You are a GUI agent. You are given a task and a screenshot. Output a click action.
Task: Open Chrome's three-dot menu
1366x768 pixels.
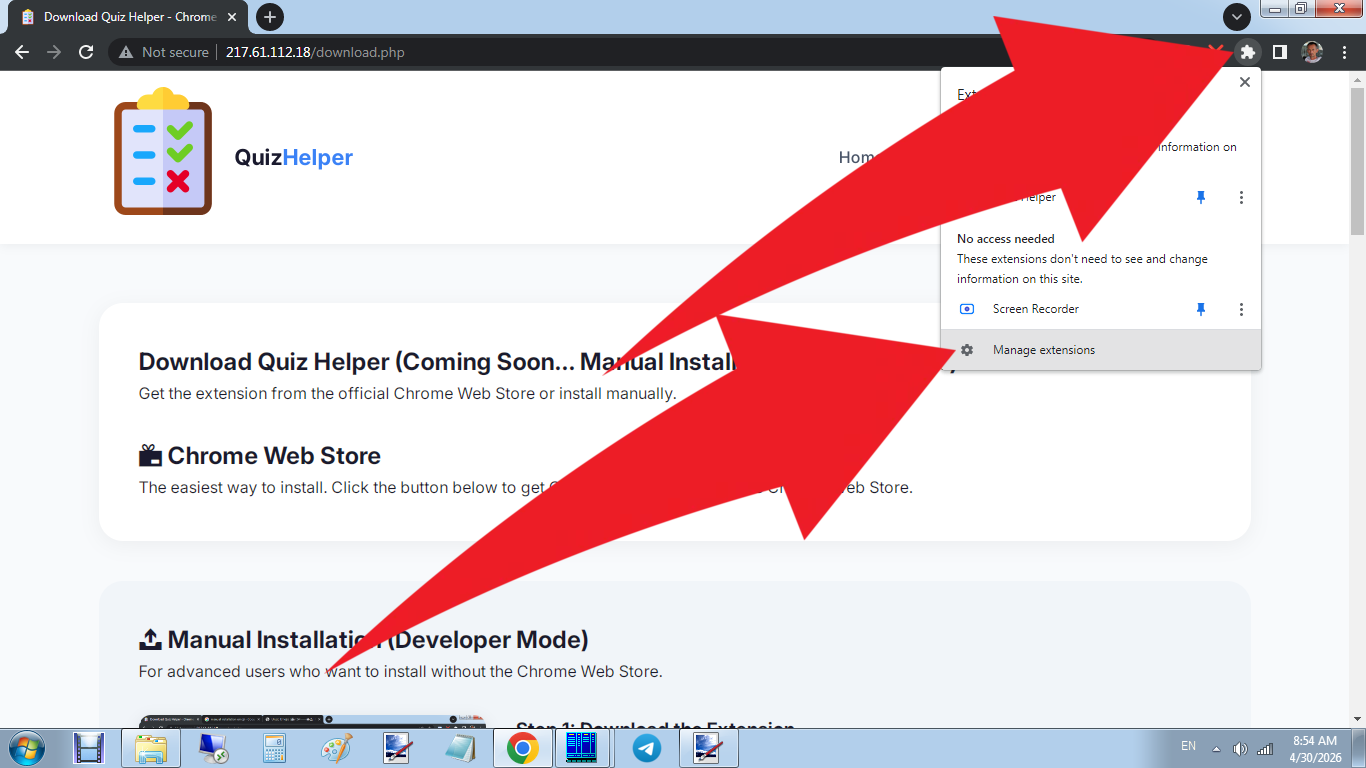coord(1345,52)
